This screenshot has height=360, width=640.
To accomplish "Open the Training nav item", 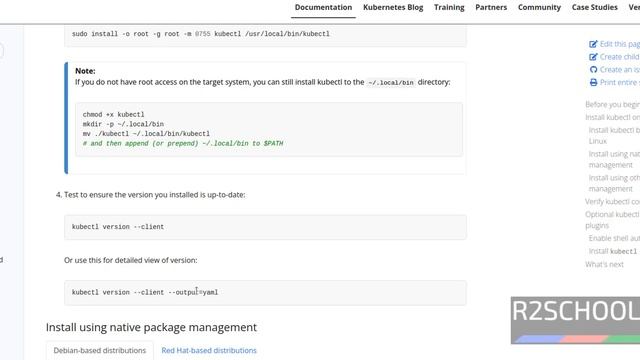I will point(449,7).
